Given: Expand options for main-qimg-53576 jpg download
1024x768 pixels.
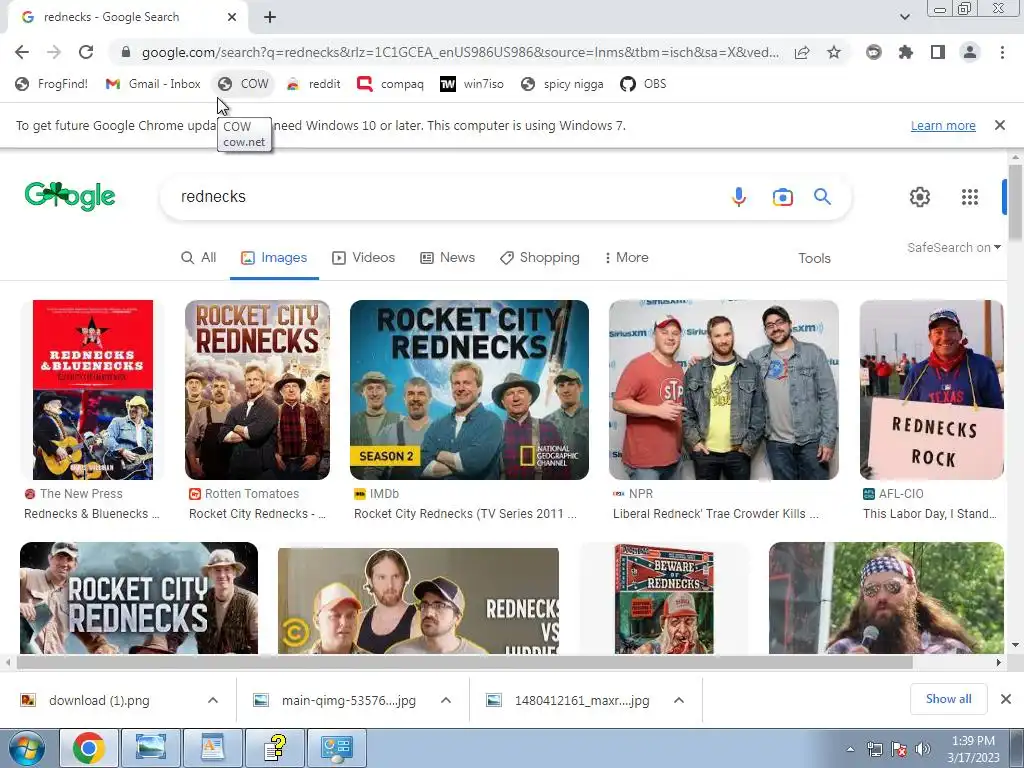Looking at the screenshot, I should pyautogui.click(x=446, y=700).
